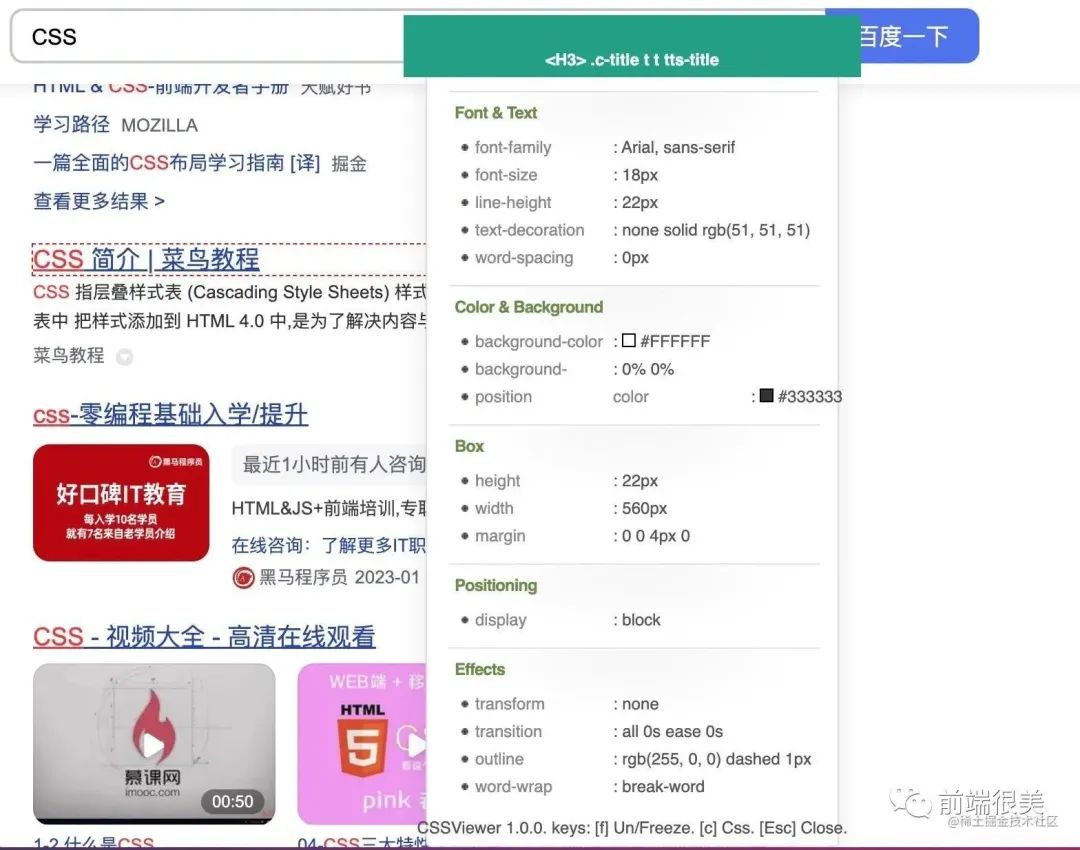Click the green H3 .c-title panel header
Image resolution: width=1080 pixels, height=850 pixels.
tap(632, 47)
